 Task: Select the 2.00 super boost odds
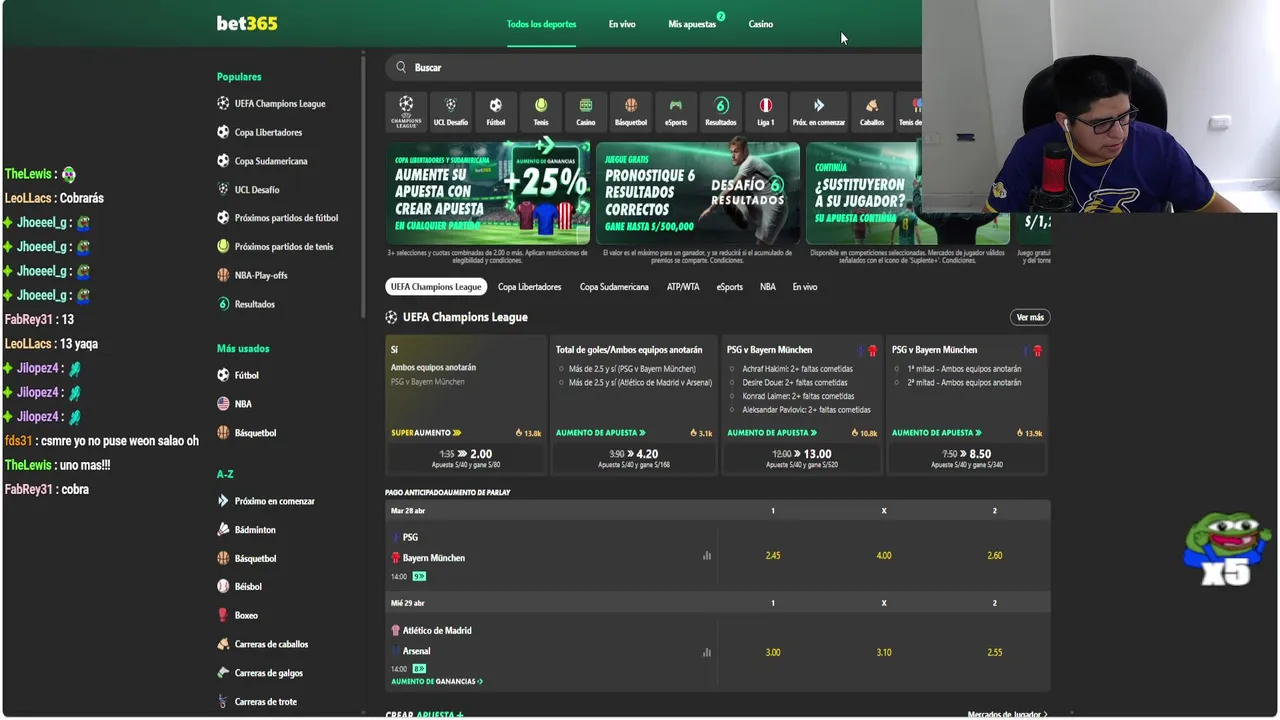coord(466,458)
